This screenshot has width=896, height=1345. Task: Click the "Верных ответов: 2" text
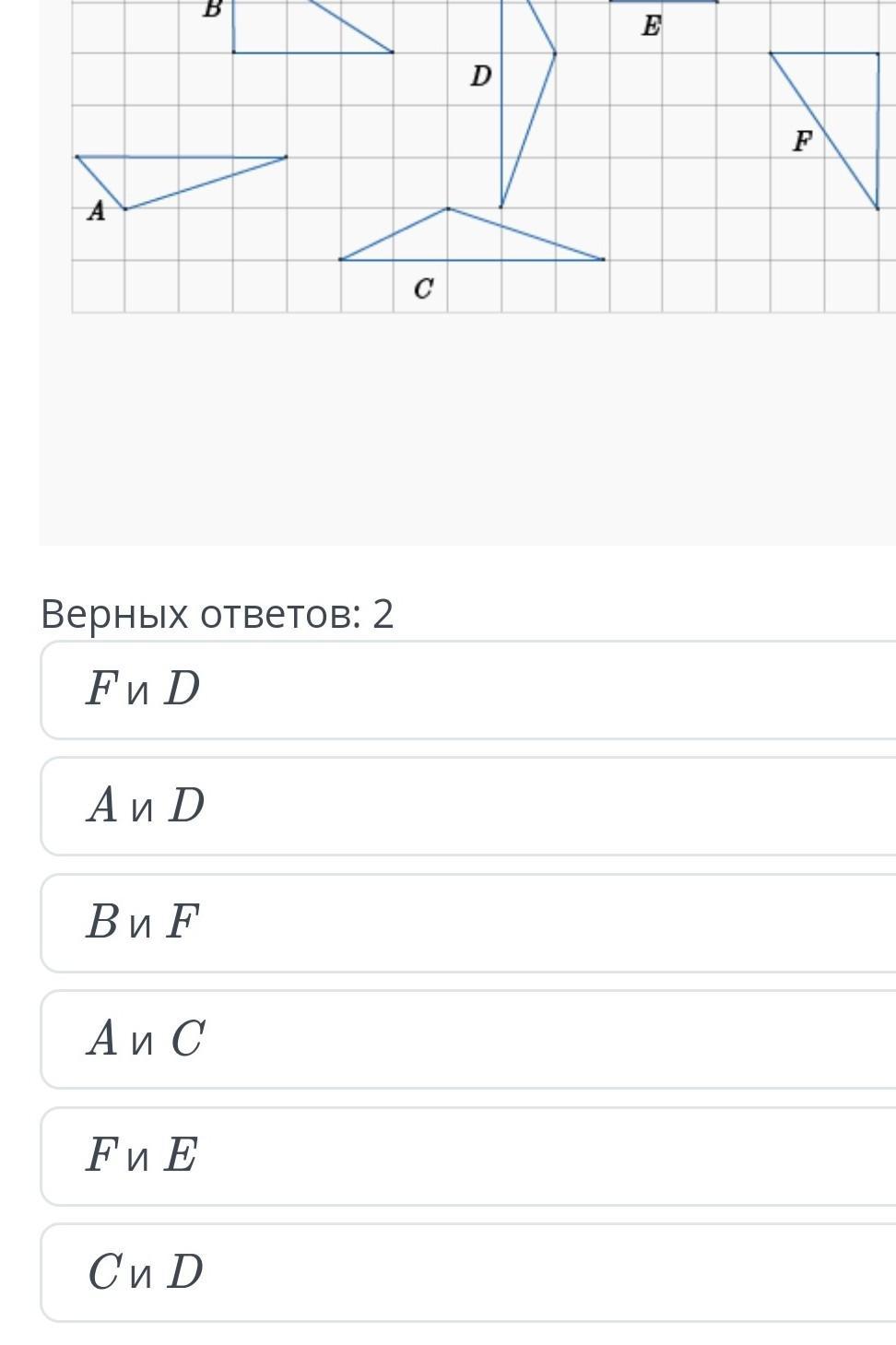[218, 614]
